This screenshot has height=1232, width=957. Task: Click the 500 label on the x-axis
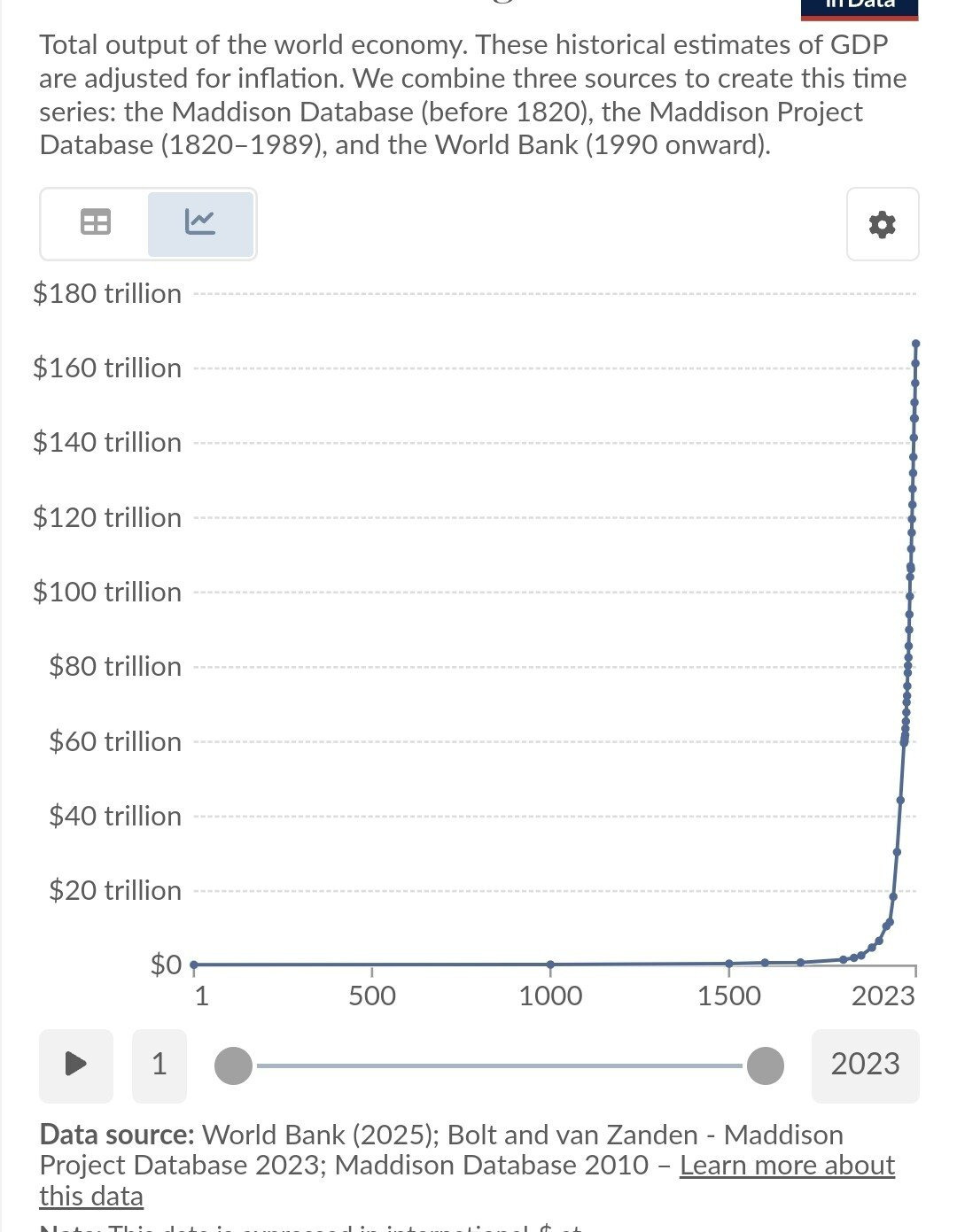point(372,996)
